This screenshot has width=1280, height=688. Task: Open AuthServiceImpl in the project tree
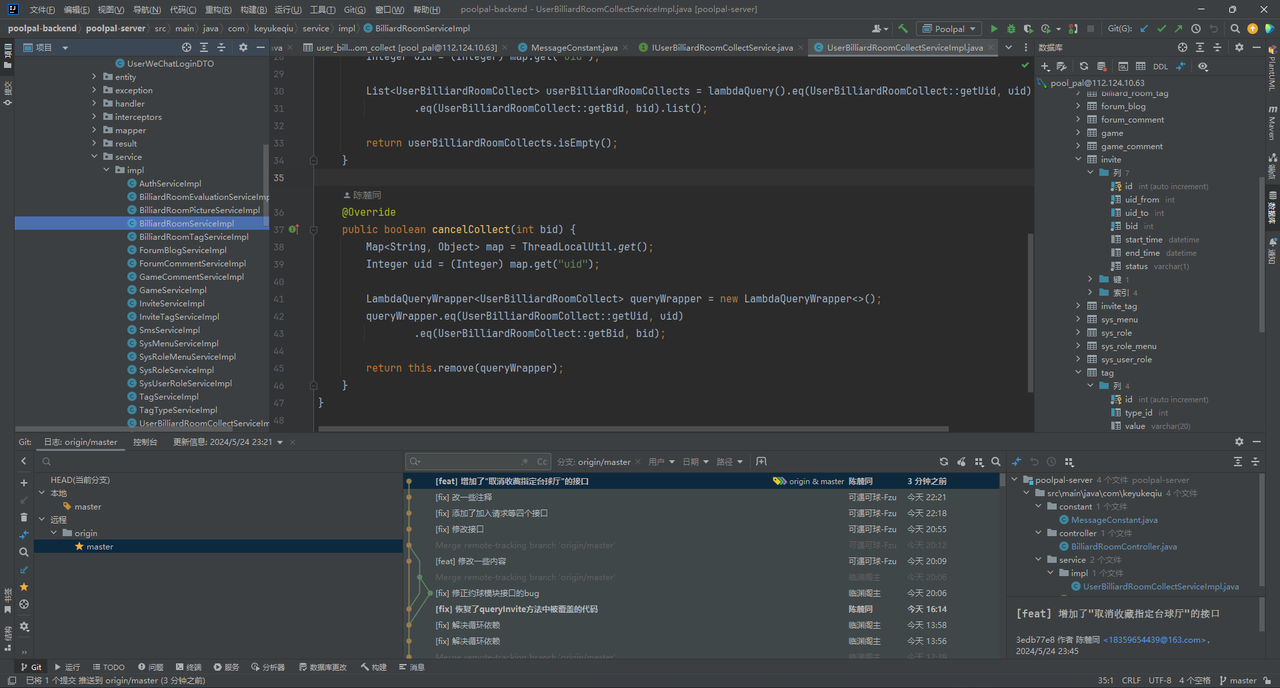(170, 184)
